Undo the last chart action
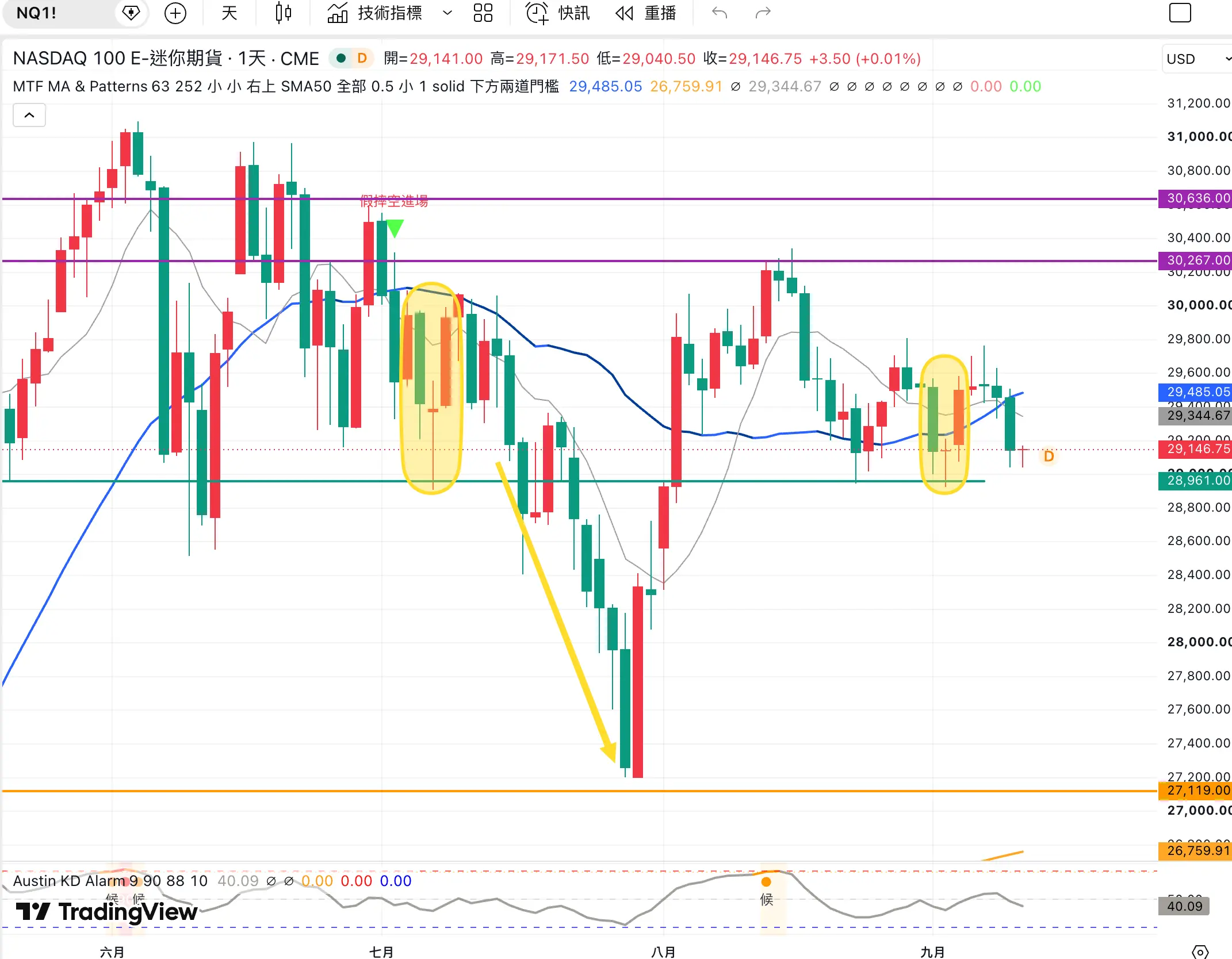Screen dimensions: 1232x959 click(x=720, y=13)
